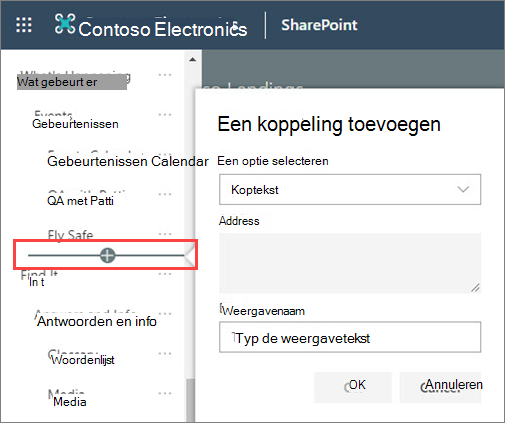
Task: Click the navigation scroll up arrow
Action: pyautogui.click(x=192, y=60)
